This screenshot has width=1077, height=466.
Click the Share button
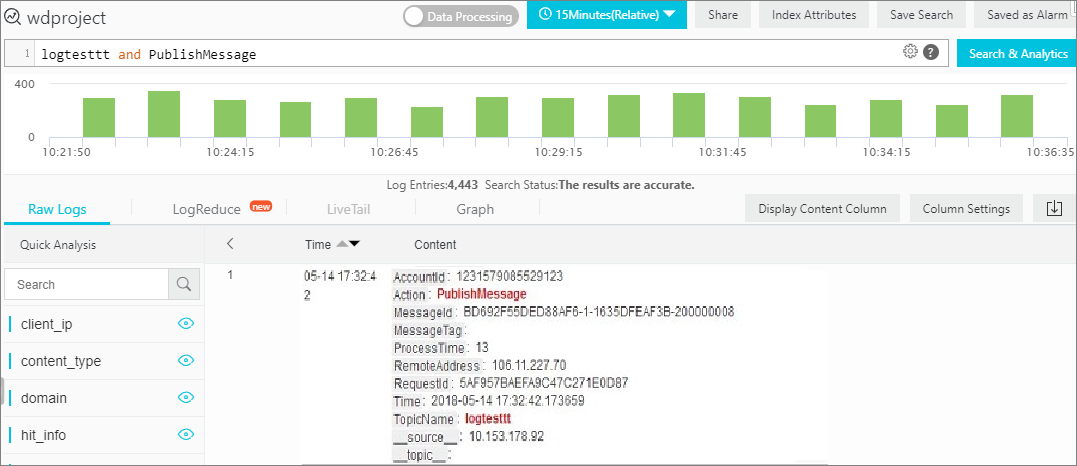coord(723,14)
